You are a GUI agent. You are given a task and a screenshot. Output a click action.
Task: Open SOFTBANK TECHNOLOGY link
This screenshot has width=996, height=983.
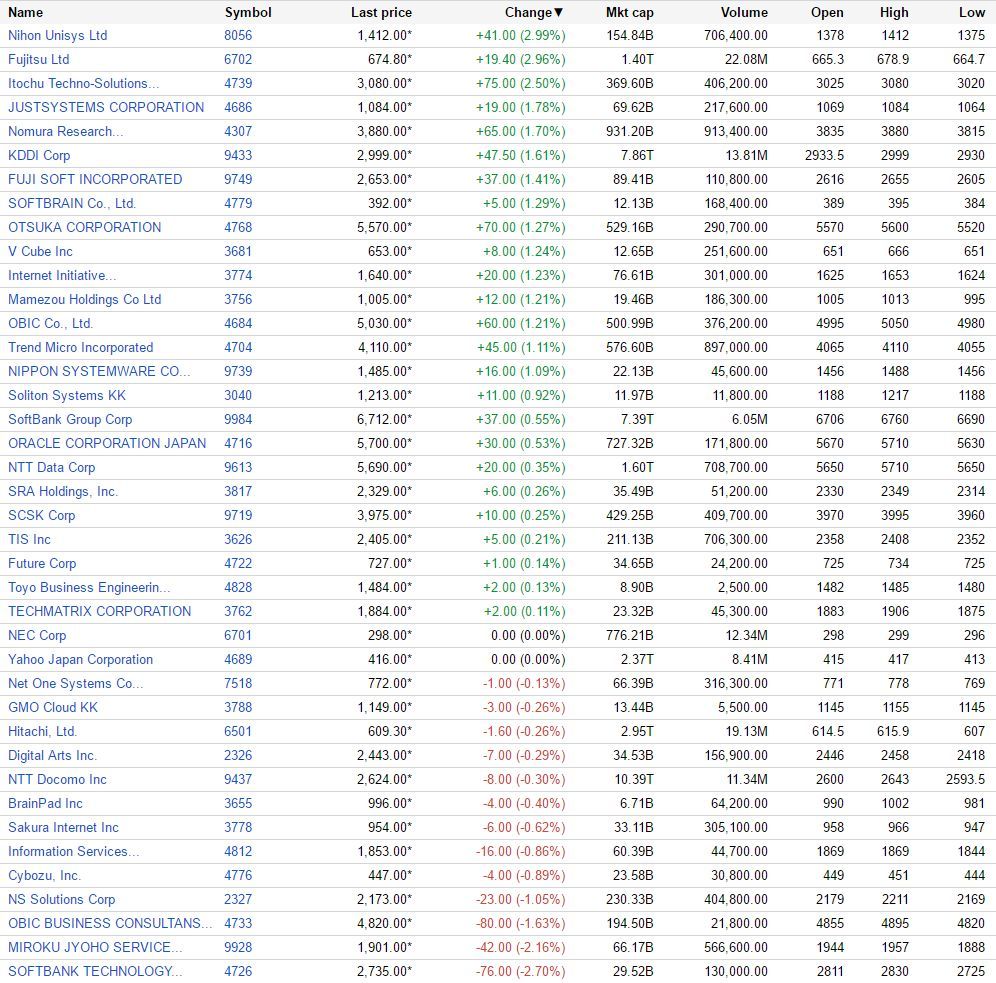(95, 972)
